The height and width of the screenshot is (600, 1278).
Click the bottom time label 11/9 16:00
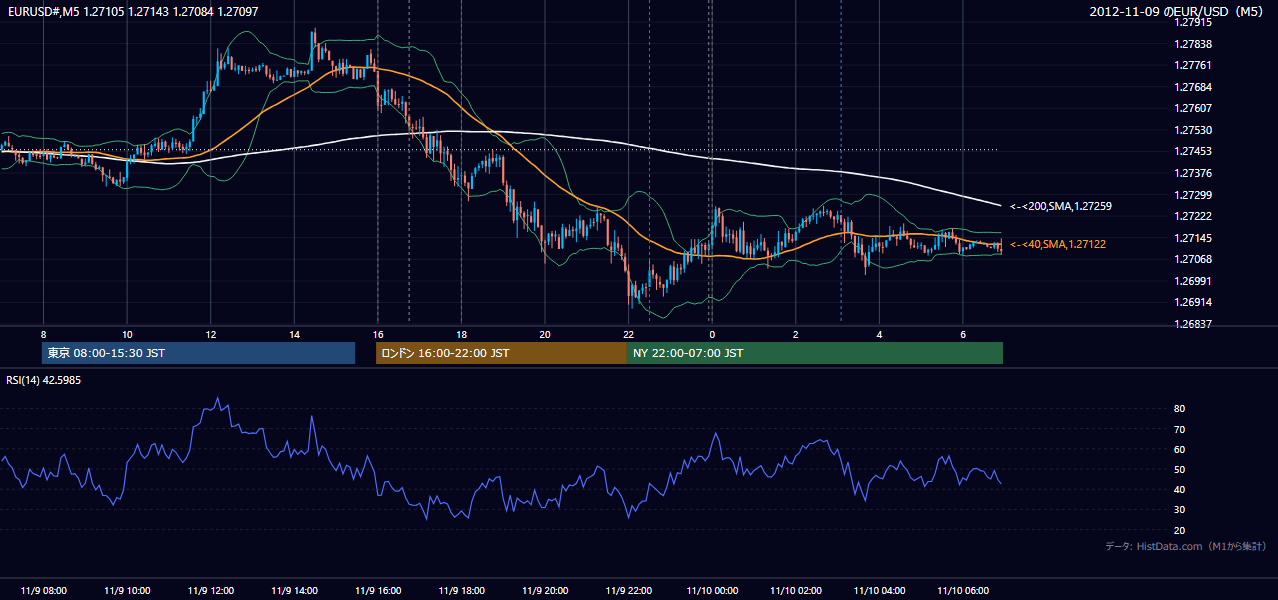(x=377, y=591)
